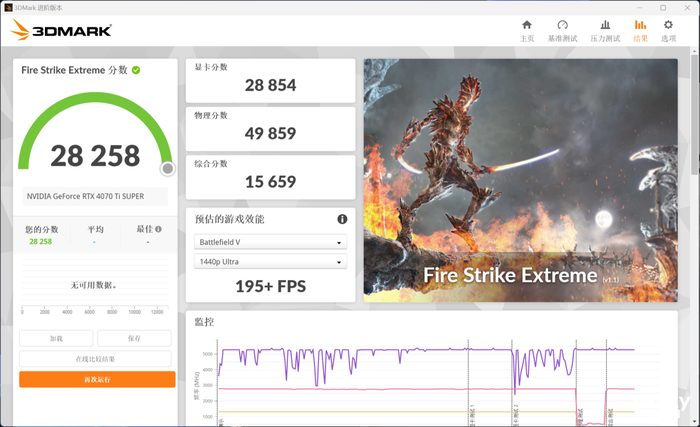700x427 pixels.
Task: Click the 平均 average label
Action: point(96,230)
